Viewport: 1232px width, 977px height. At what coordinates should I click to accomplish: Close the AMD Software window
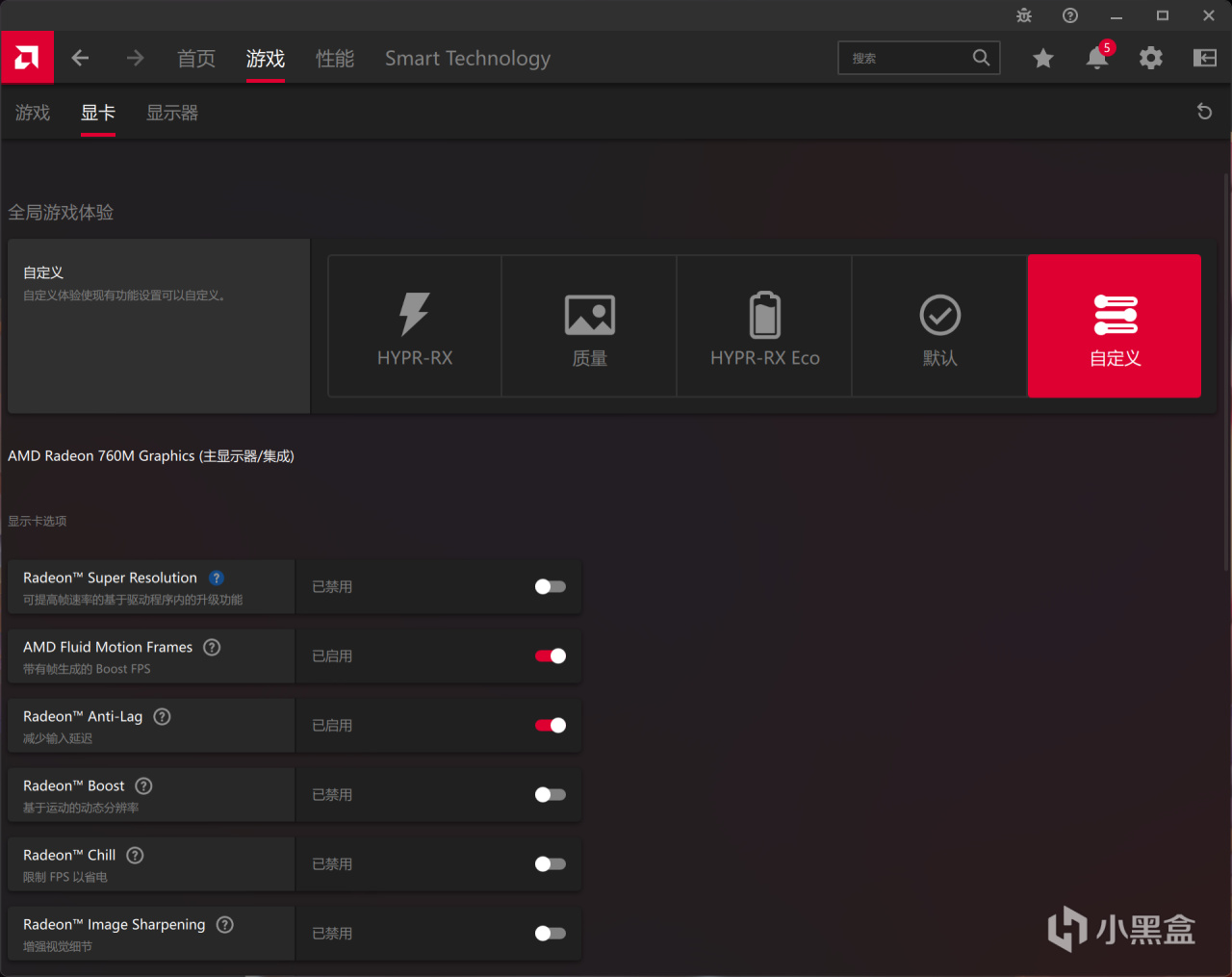click(x=1209, y=15)
